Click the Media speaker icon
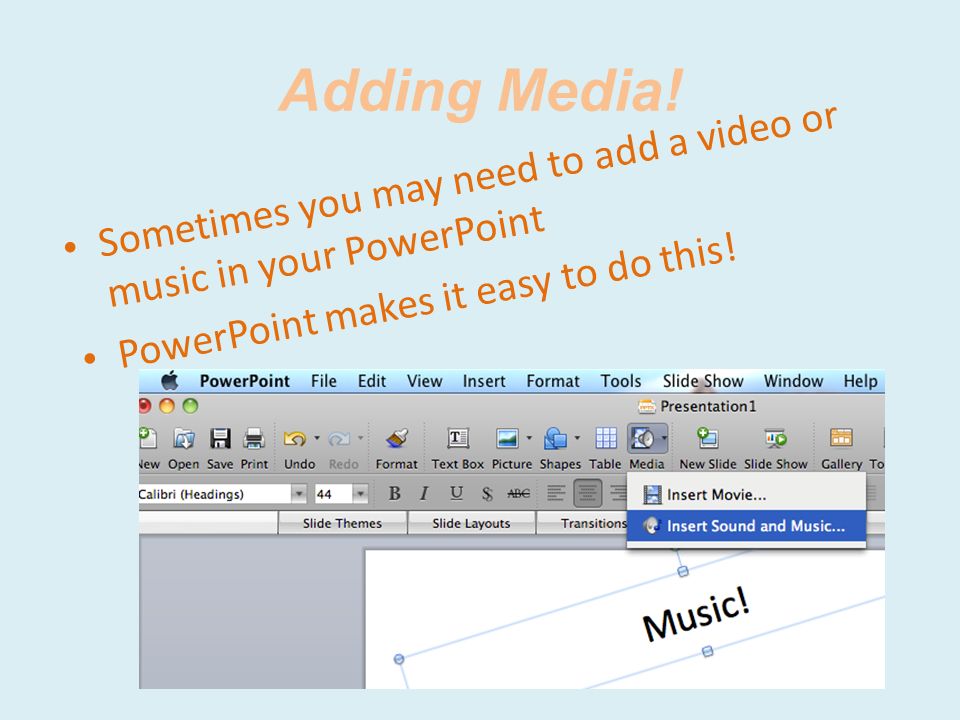The width and height of the screenshot is (960, 720). [642, 438]
